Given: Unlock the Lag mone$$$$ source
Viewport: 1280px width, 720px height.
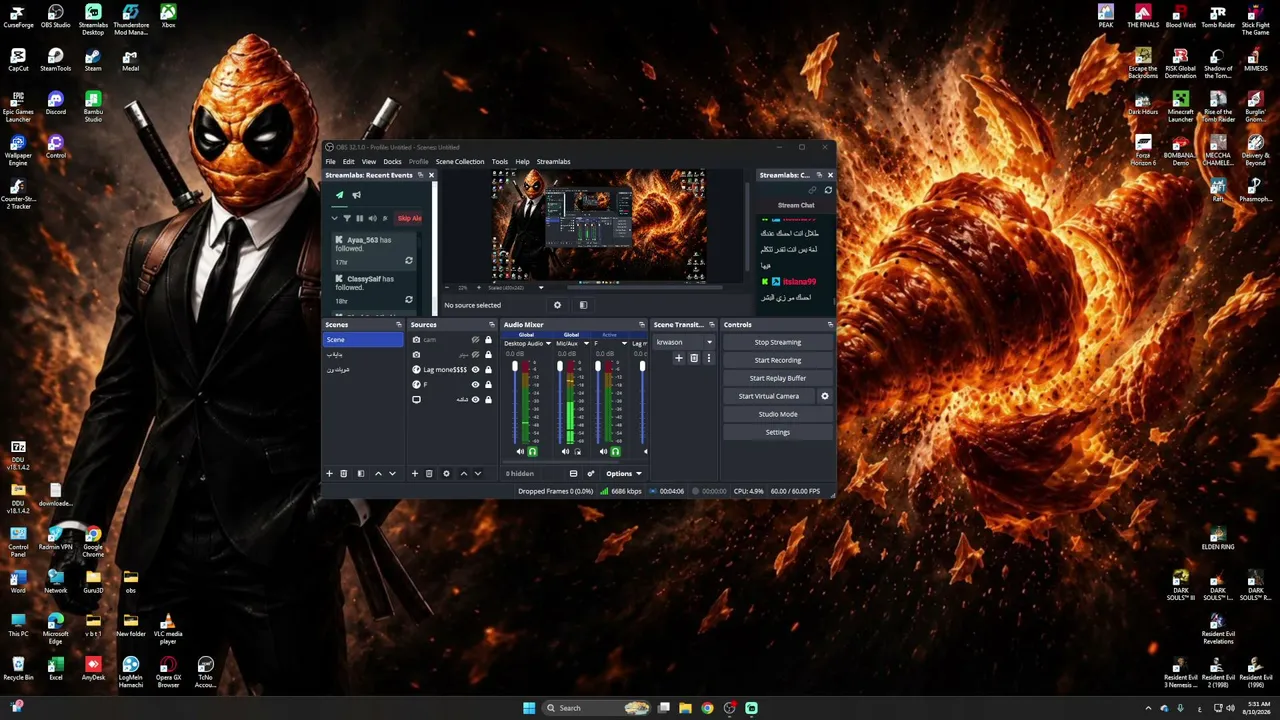Looking at the screenshot, I should coord(488,370).
